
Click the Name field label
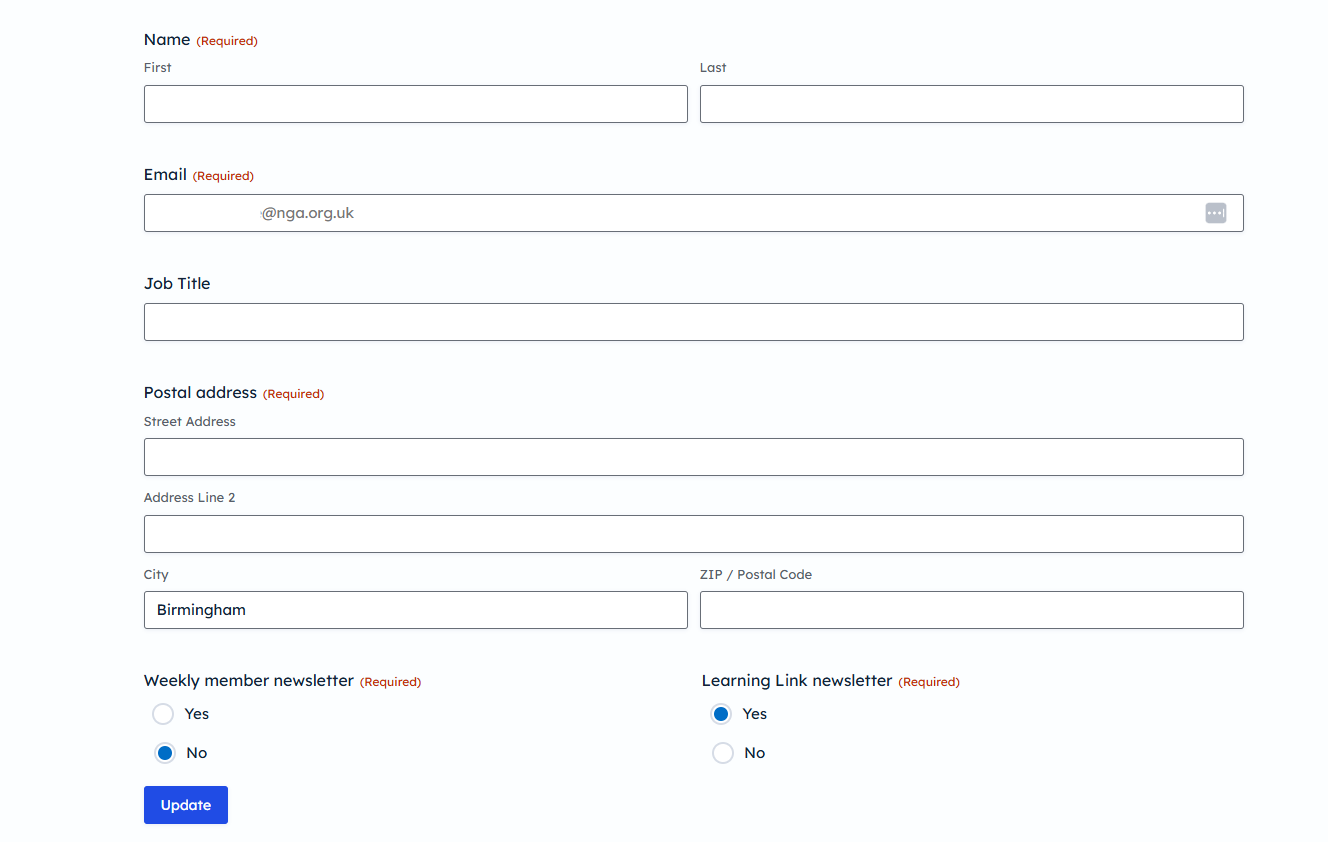pyautogui.click(x=167, y=40)
